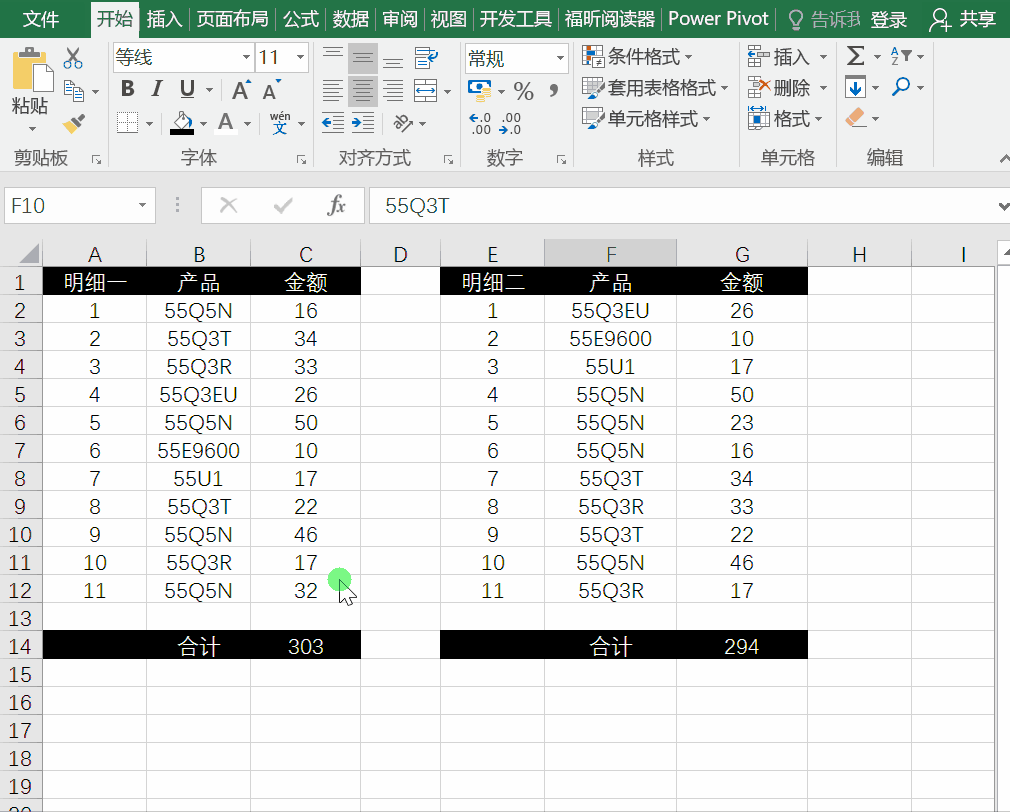Open the font size 11 dropdown
The height and width of the screenshot is (812, 1010).
pos(300,57)
